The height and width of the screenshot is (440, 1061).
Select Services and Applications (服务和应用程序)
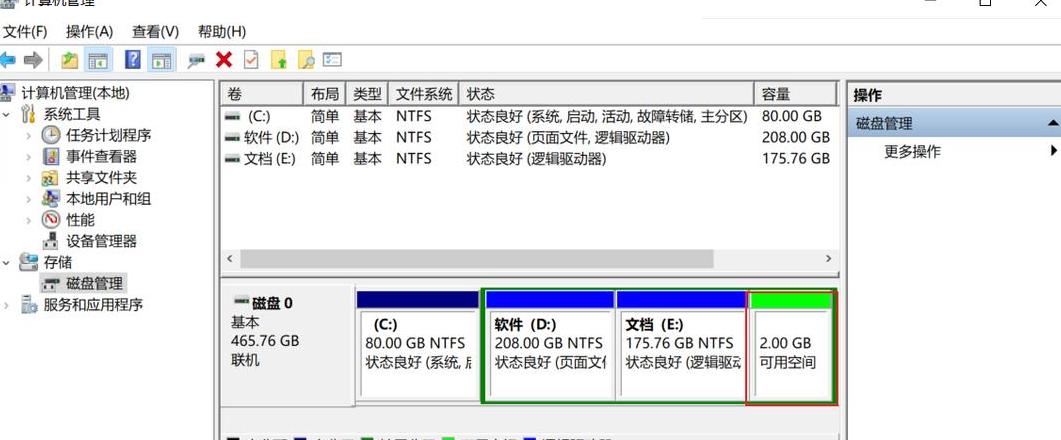[93, 305]
